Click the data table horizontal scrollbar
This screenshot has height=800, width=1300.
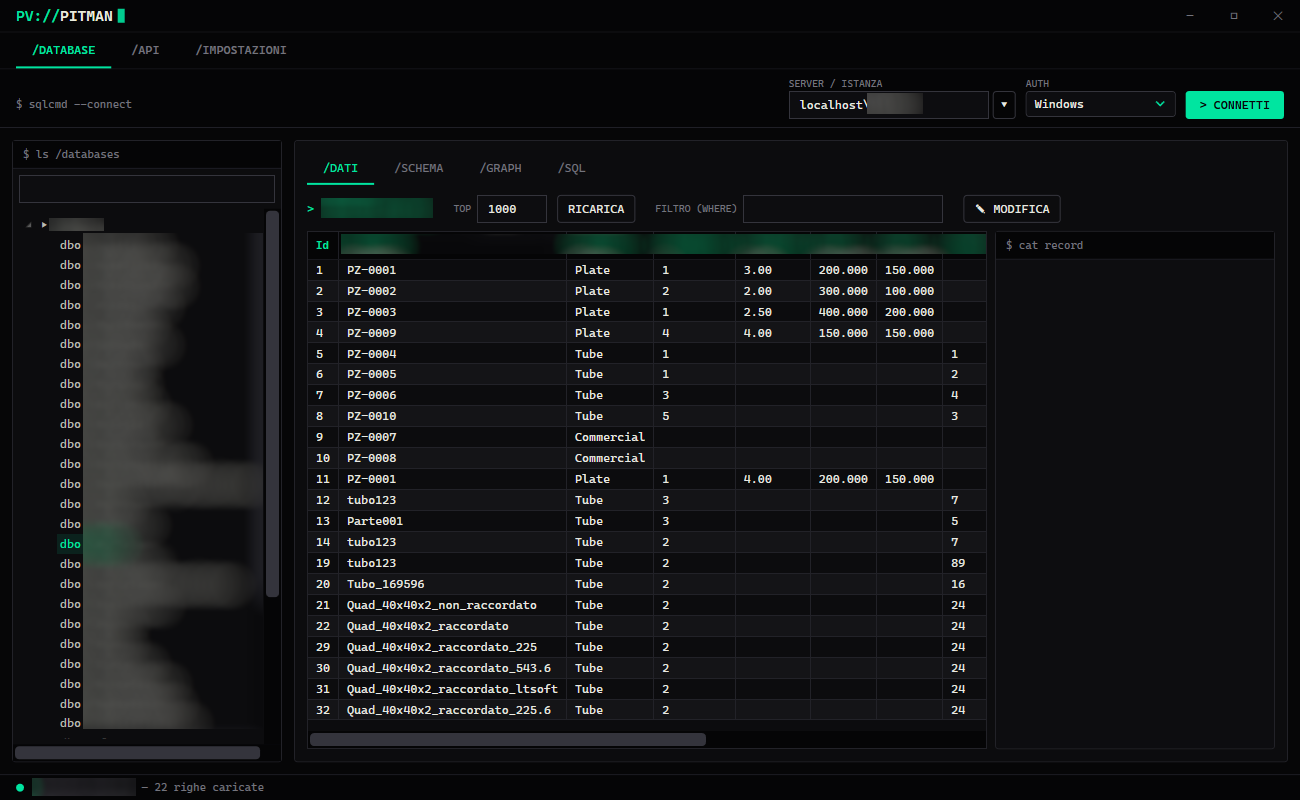(x=508, y=740)
